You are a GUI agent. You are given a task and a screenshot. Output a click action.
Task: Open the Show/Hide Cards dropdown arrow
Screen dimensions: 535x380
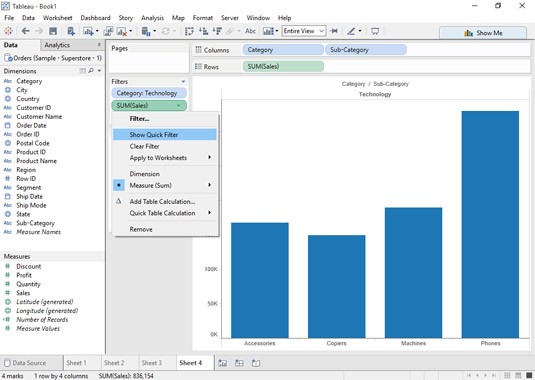click(277, 31)
